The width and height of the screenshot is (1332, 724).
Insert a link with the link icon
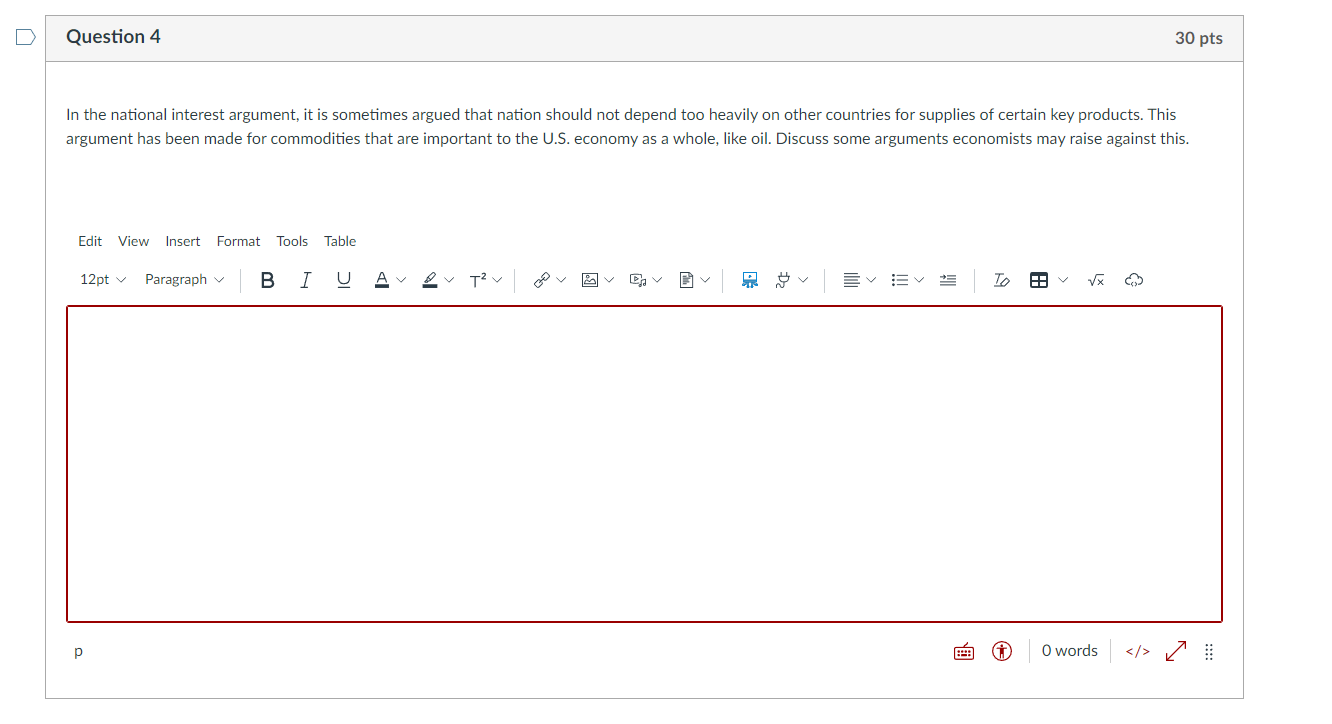(541, 279)
